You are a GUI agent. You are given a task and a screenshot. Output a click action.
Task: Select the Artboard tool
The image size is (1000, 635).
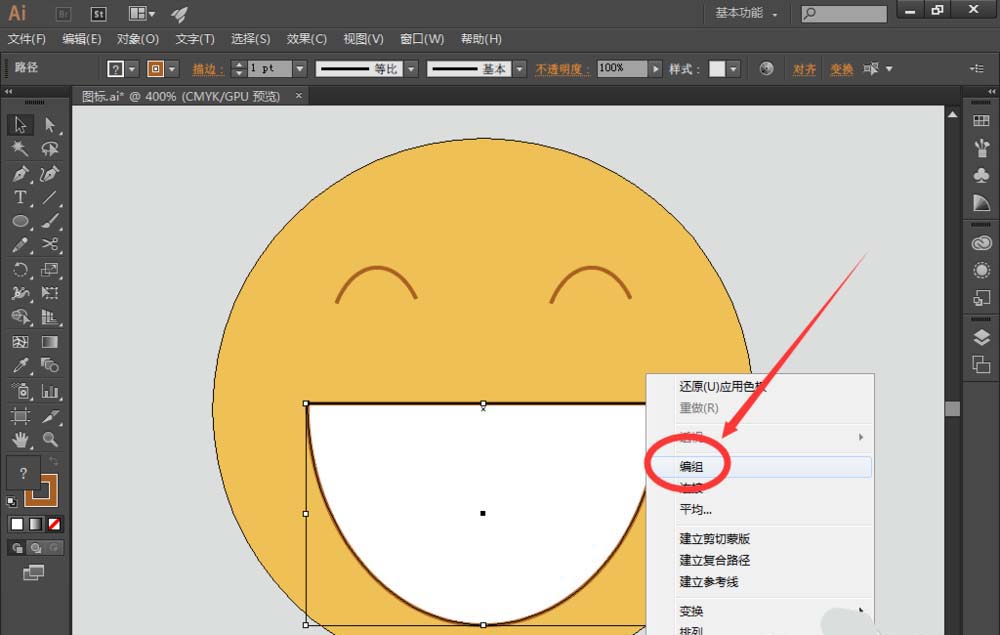coord(20,416)
